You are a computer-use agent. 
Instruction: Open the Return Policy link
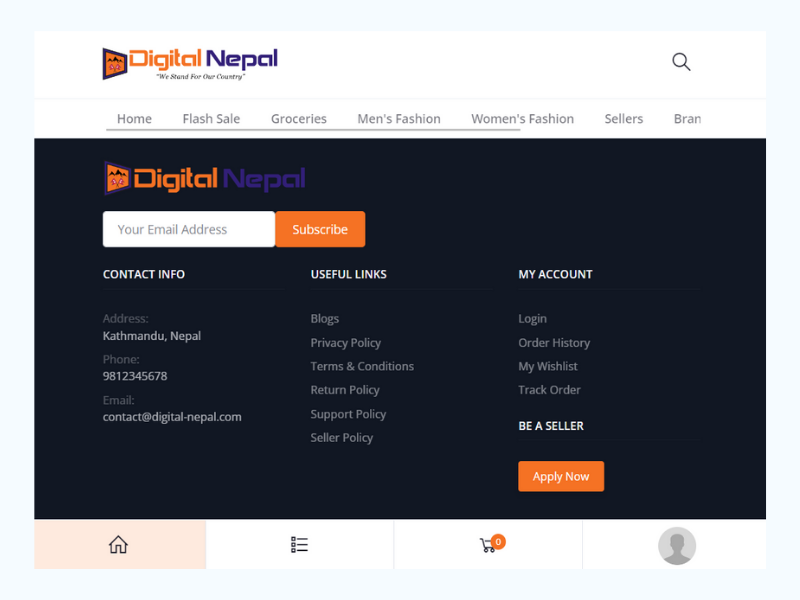pyautogui.click(x=345, y=390)
